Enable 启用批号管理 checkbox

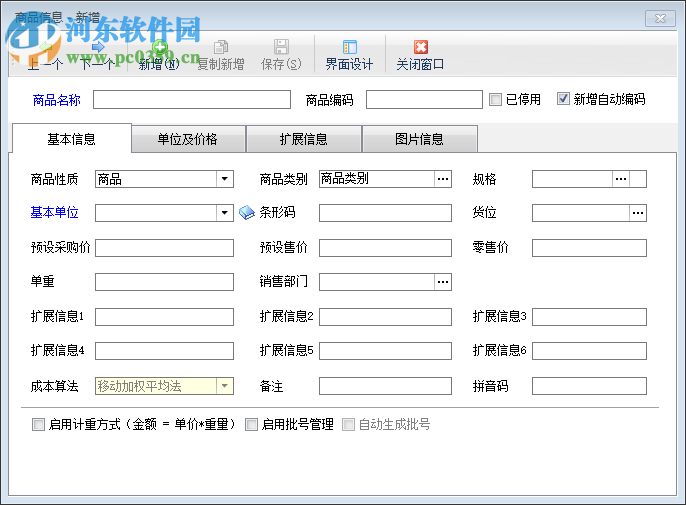251,424
